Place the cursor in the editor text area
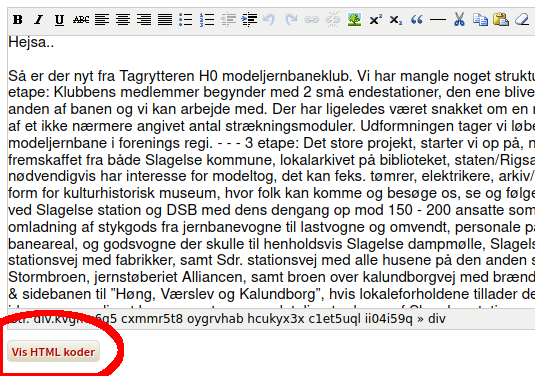535x376 pixels. (271, 172)
